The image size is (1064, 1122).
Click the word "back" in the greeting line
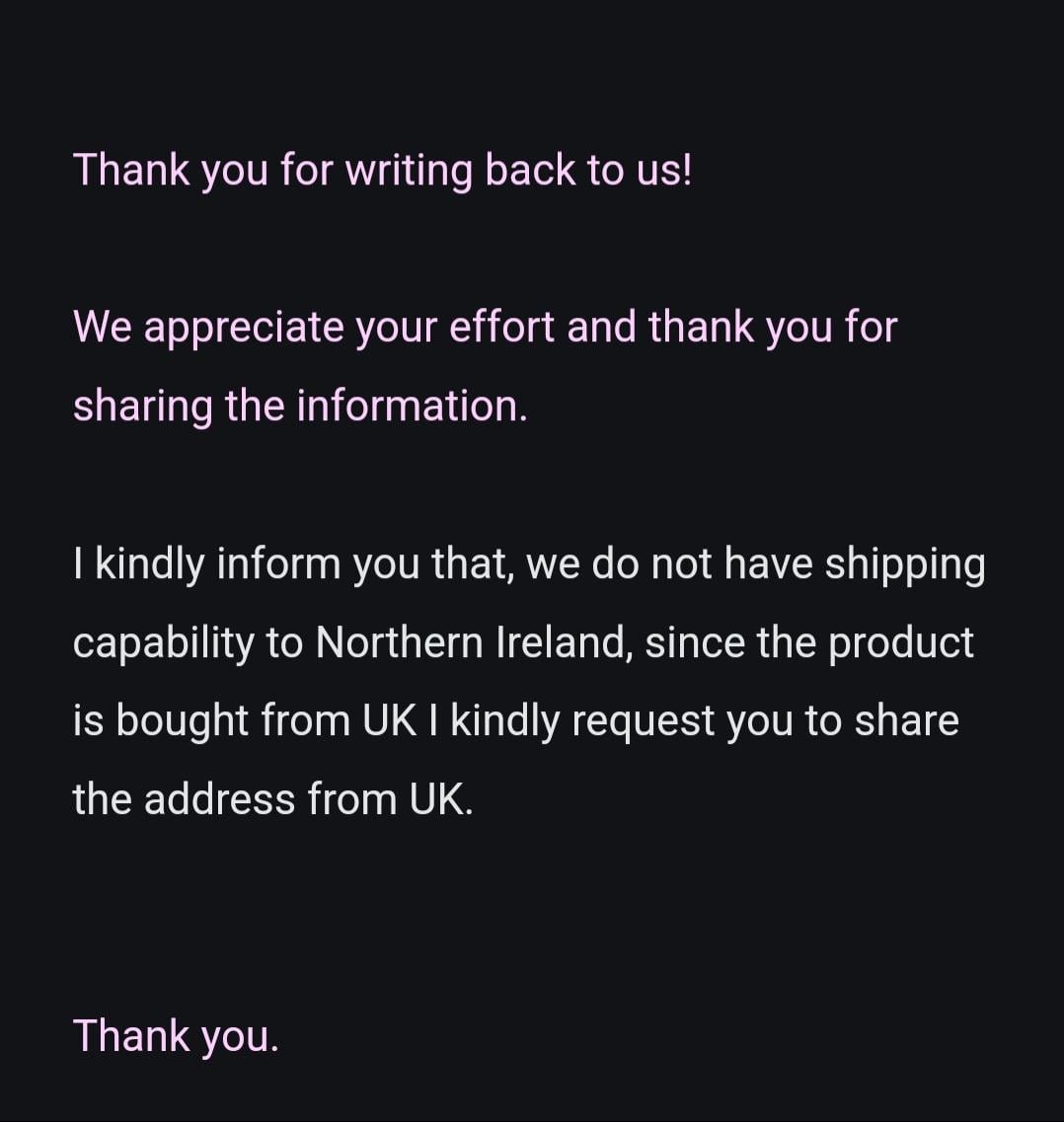tap(530, 170)
